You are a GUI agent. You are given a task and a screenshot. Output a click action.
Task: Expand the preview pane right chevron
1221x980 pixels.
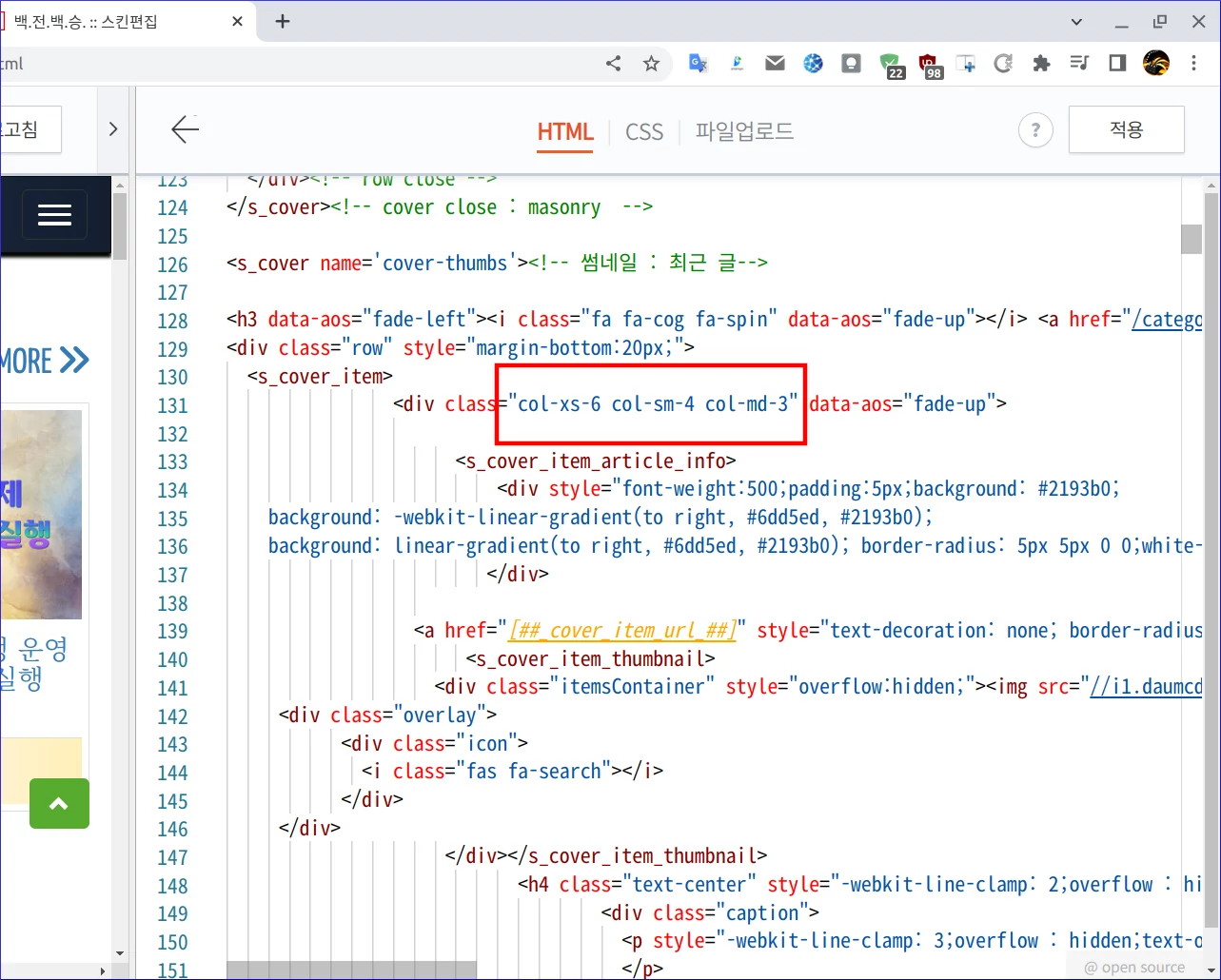click(x=113, y=128)
